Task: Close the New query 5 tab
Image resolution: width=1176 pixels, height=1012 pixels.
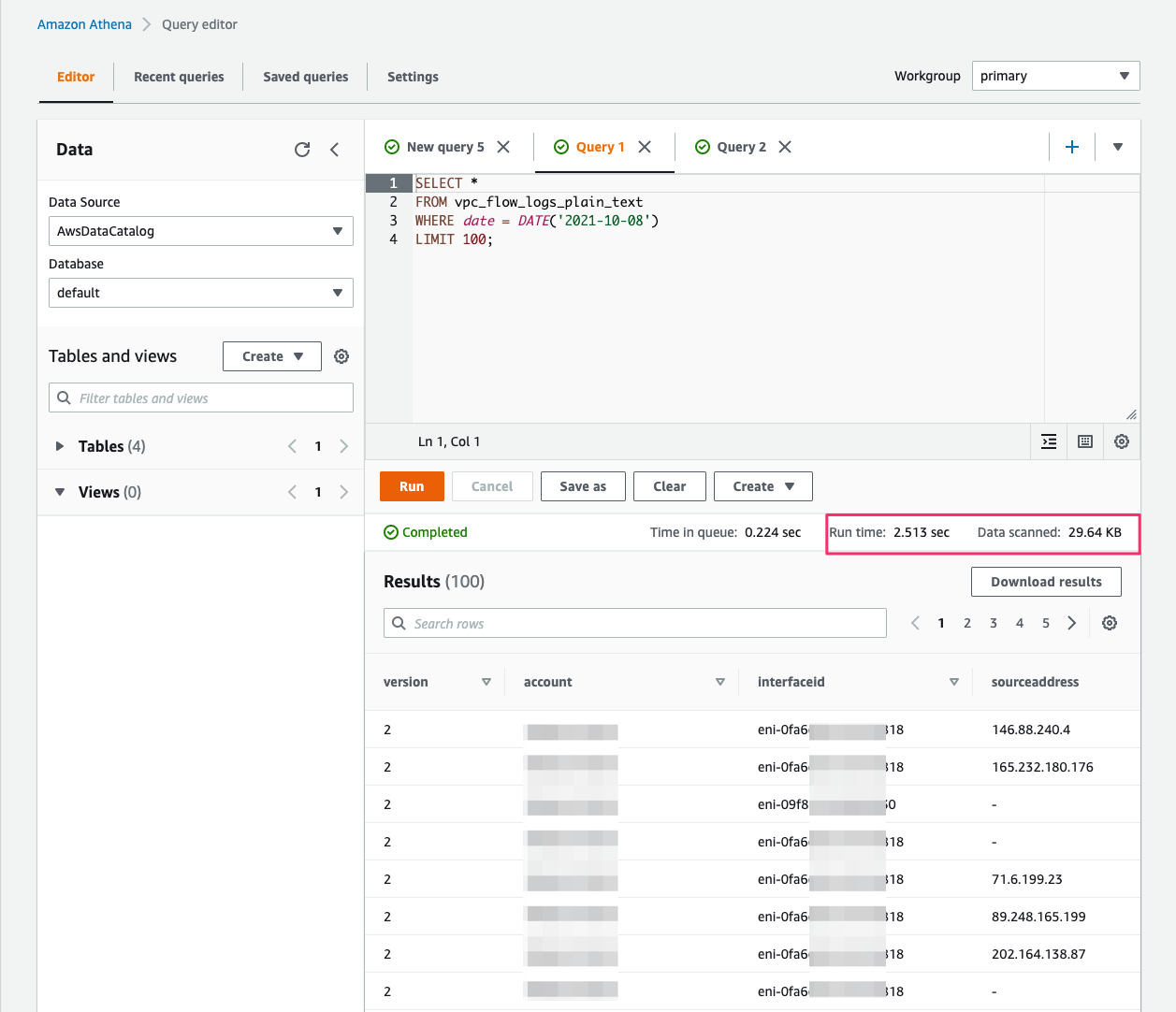Action: click(503, 147)
